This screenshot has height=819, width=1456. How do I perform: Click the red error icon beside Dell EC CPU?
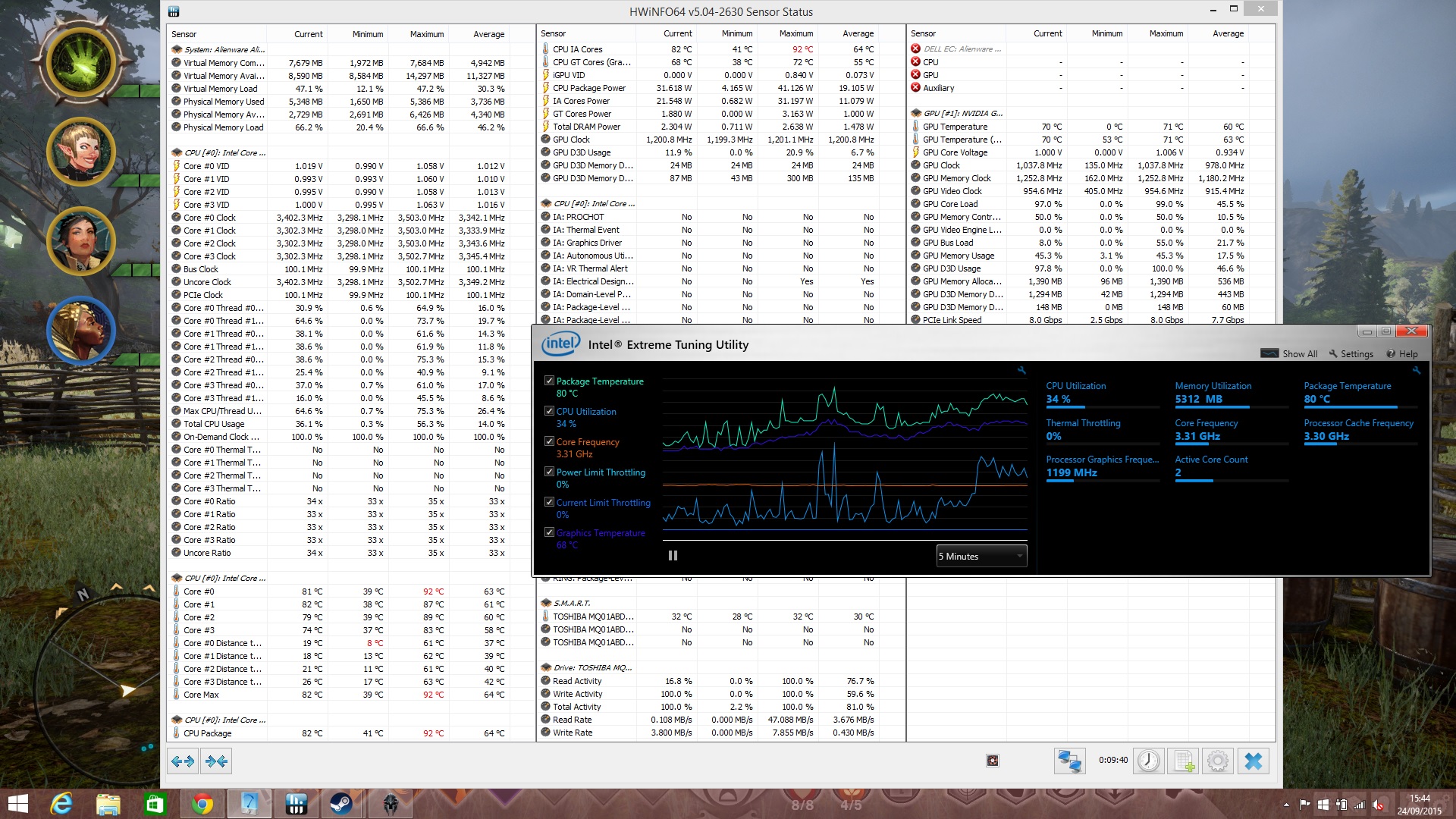(x=915, y=62)
